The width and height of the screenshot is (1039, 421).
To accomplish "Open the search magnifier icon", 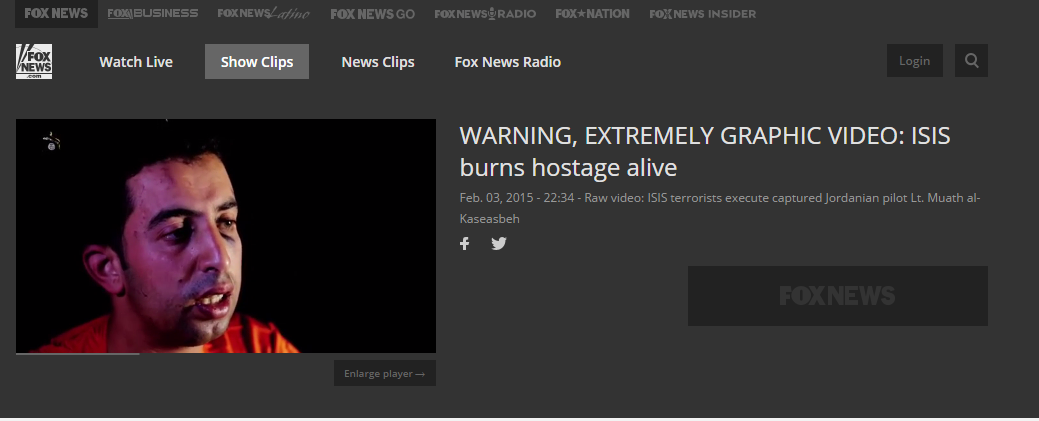I will coord(971,60).
